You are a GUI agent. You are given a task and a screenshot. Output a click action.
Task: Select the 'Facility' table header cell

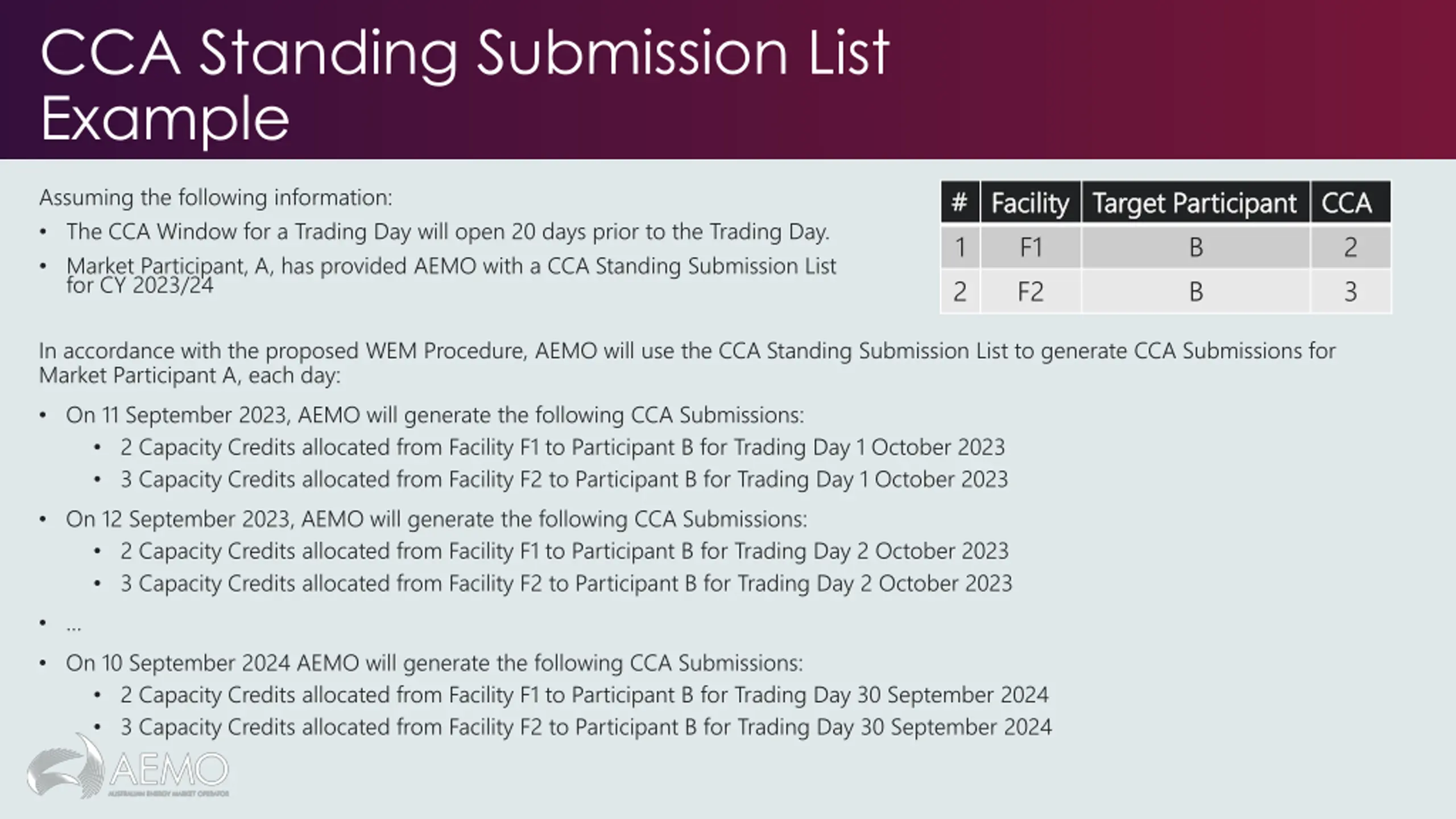coord(1030,202)
